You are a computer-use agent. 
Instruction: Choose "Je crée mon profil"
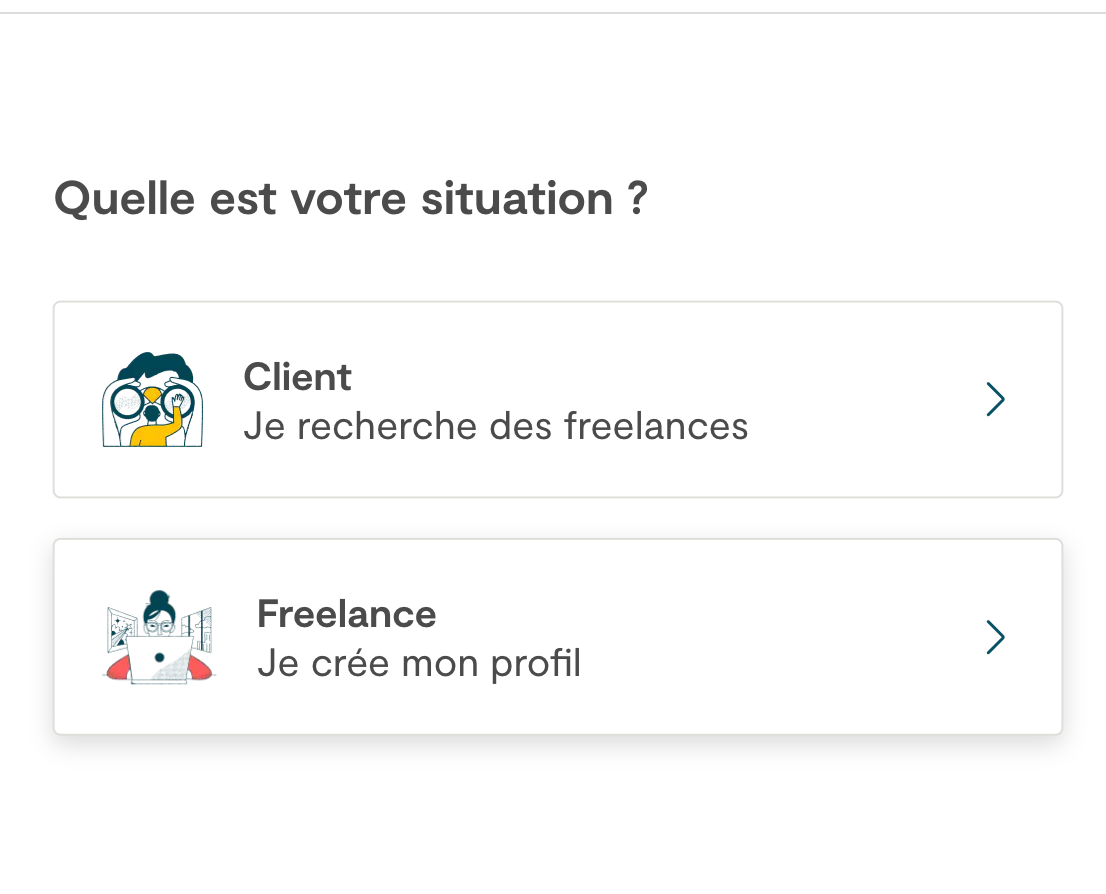point(419,663)
